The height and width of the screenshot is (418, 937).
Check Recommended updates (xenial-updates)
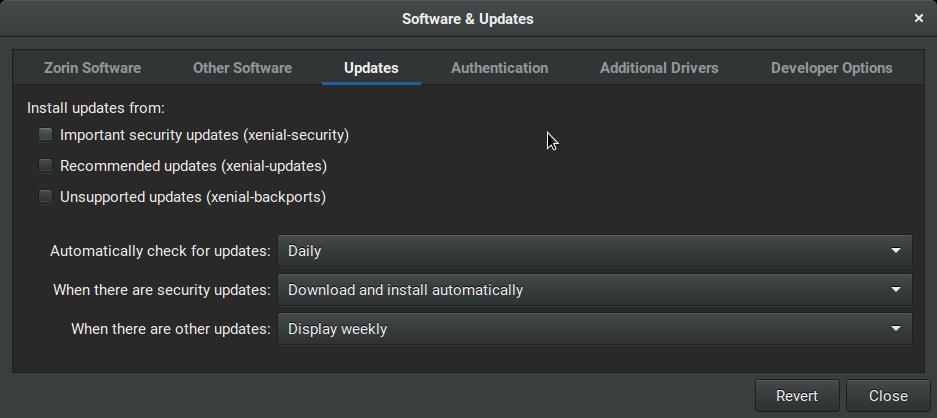click(45, 166)
